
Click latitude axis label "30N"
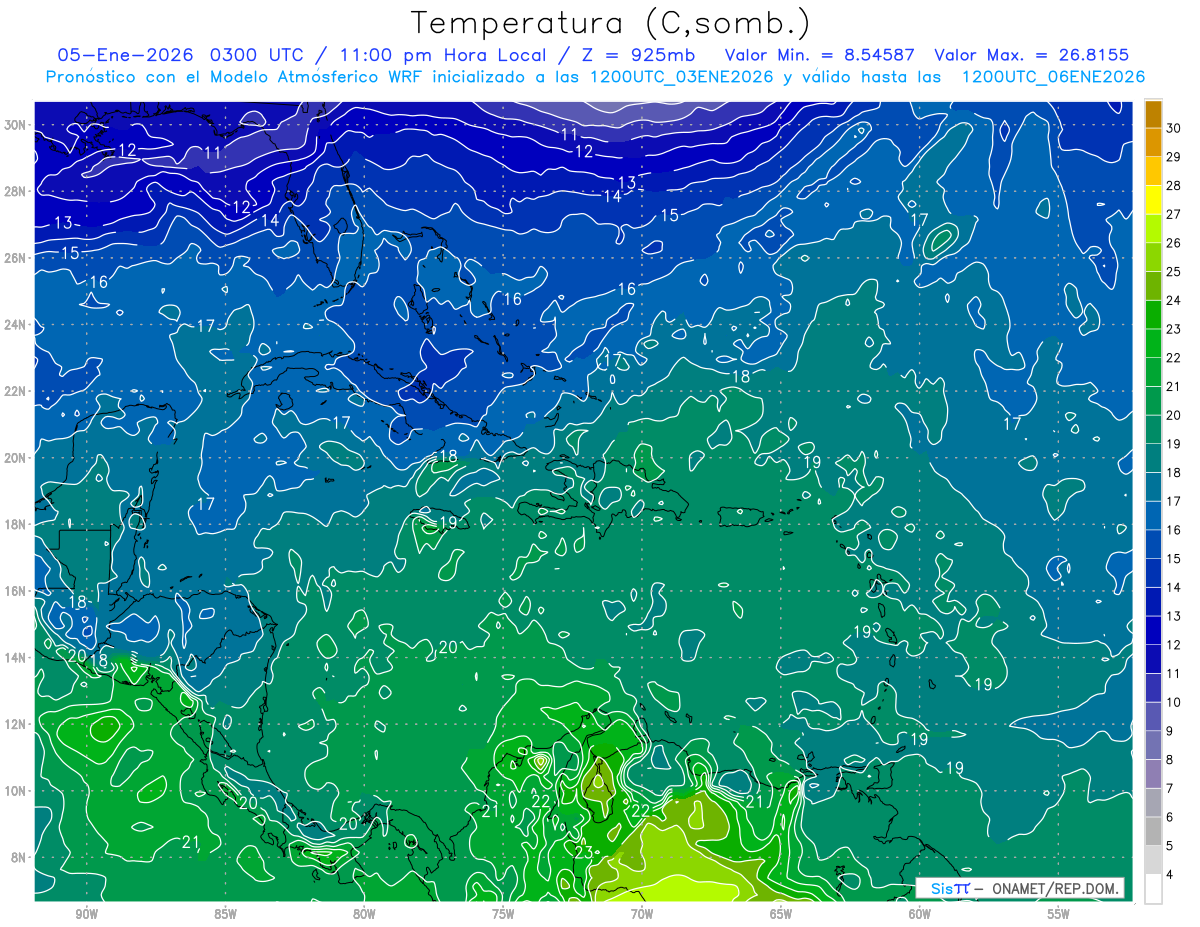16,125
